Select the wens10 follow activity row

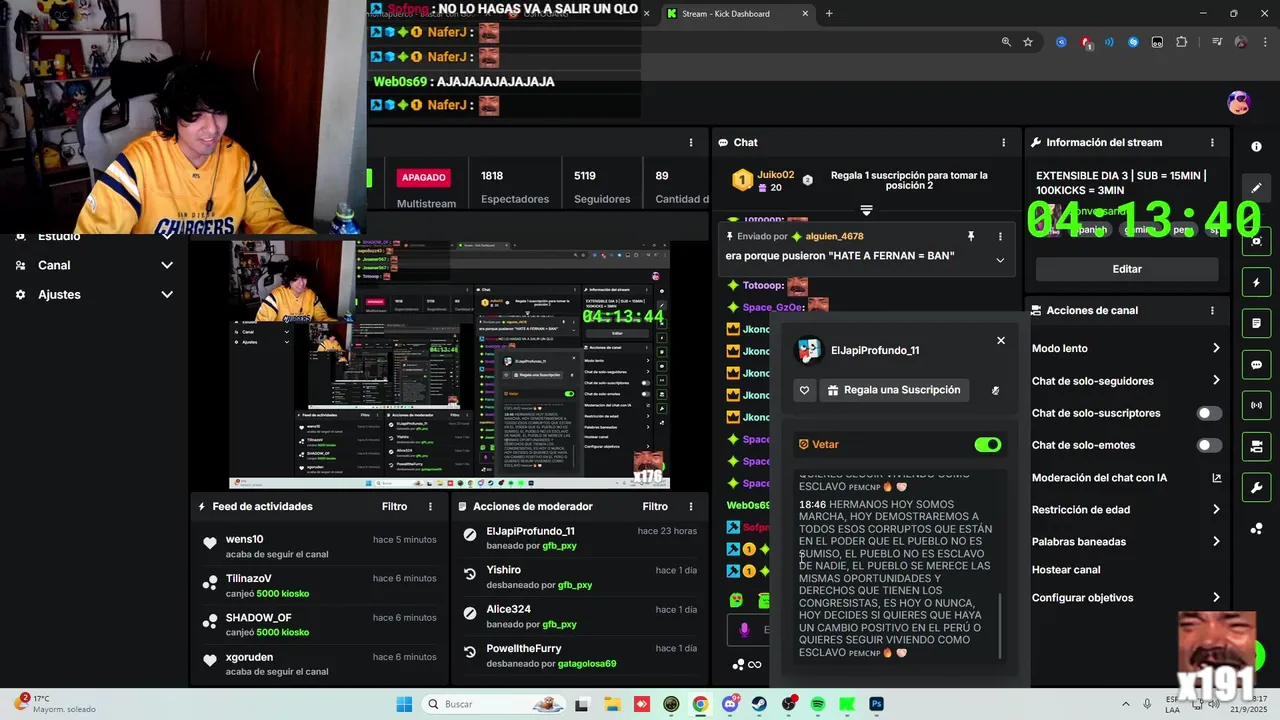coord(319,546)
